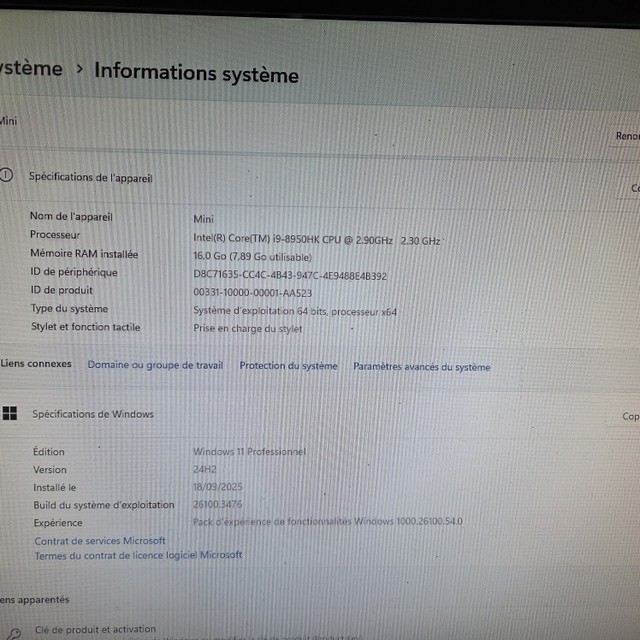This screenshot has width=640, height=640.
Task: Select the ID de périphérique label
Action: 74,272
